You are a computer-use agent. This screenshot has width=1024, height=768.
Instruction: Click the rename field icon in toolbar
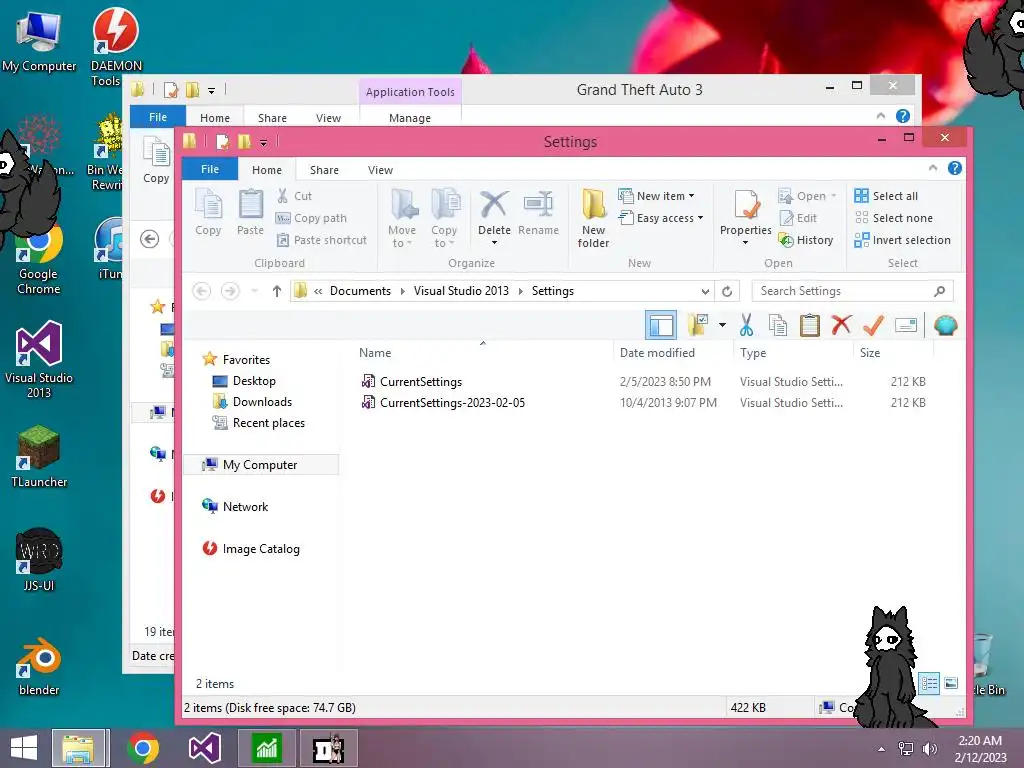(906, 325)
